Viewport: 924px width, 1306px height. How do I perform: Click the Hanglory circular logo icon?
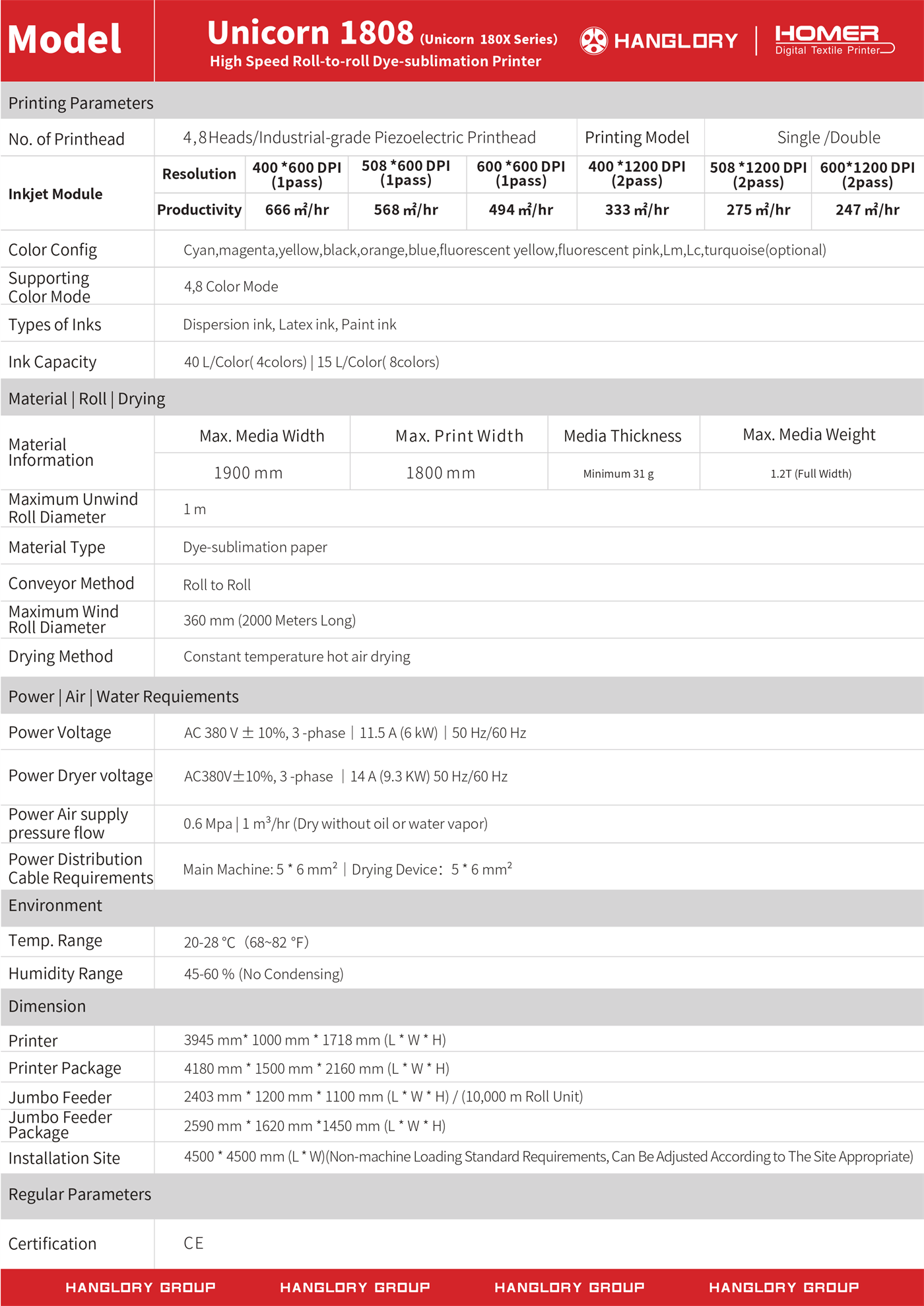click(593, 41)
